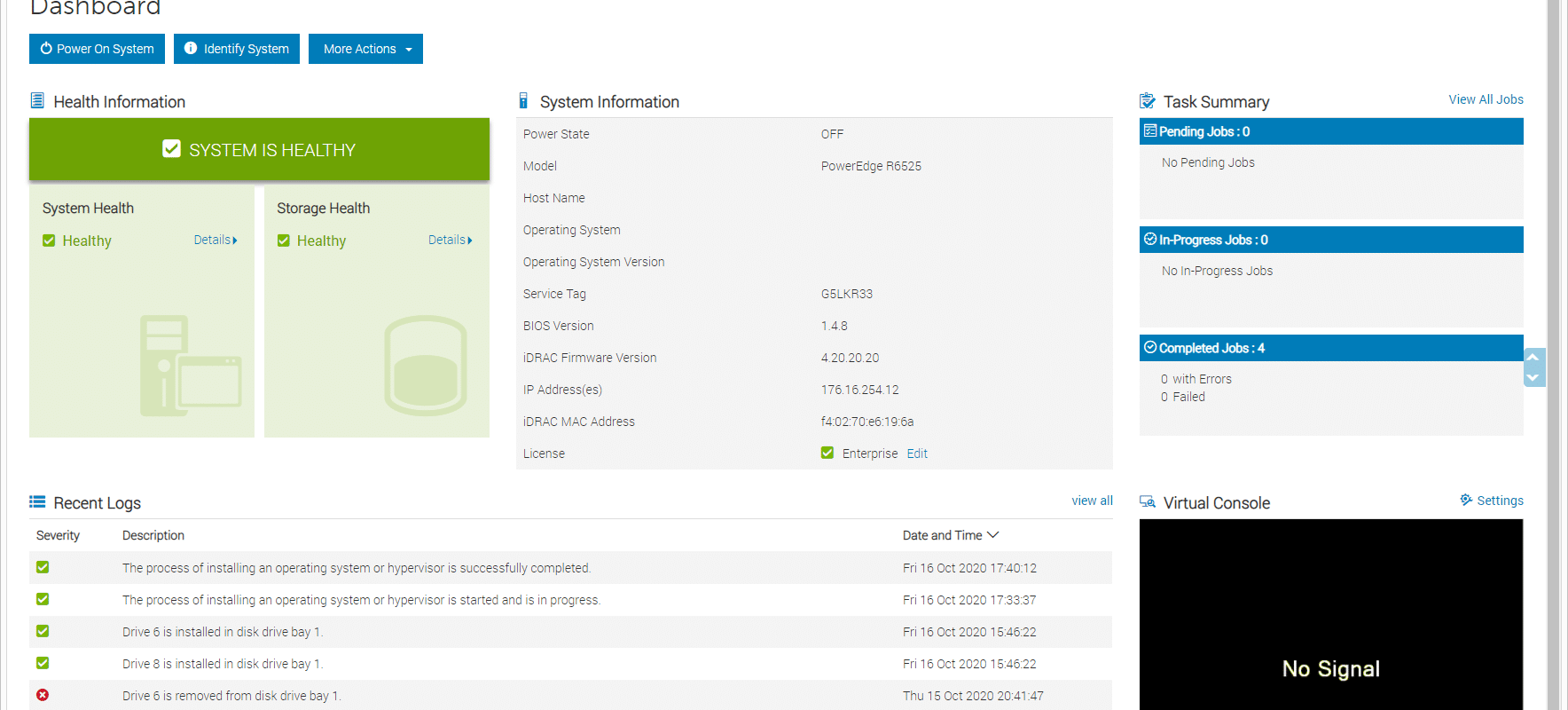Click the down arrow on the side handle
This screenshot has height=710, width=1568.
click(1533, 377)
